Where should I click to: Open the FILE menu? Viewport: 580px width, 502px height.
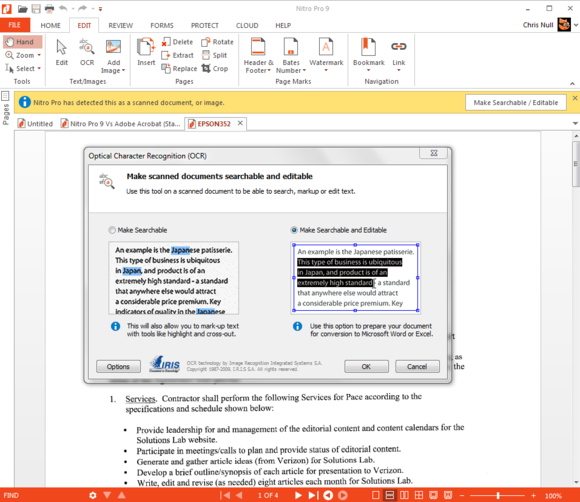click(15, 25)
